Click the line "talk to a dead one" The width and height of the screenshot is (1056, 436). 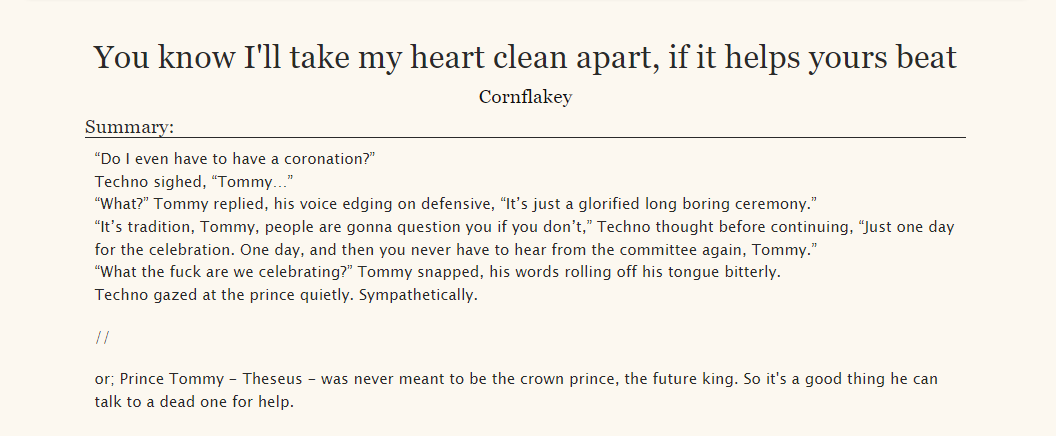tap(195, 402)
